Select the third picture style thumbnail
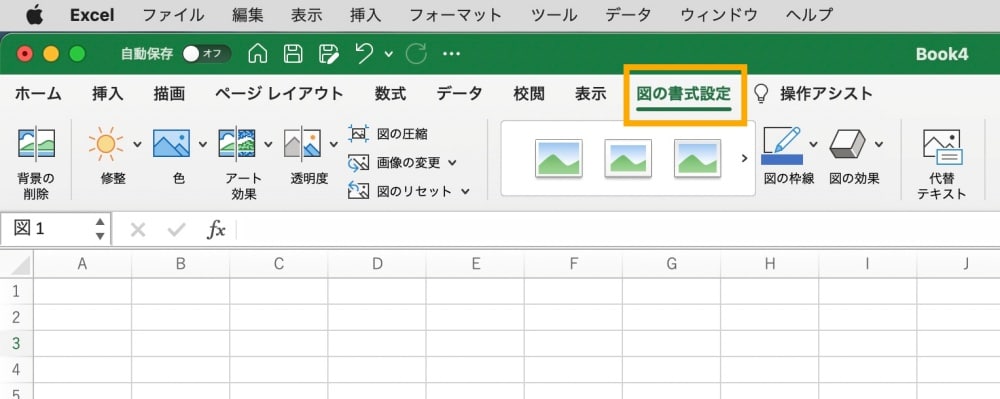Image resolution: width=1000 pixels, height=399 pixels. point(698,158)
